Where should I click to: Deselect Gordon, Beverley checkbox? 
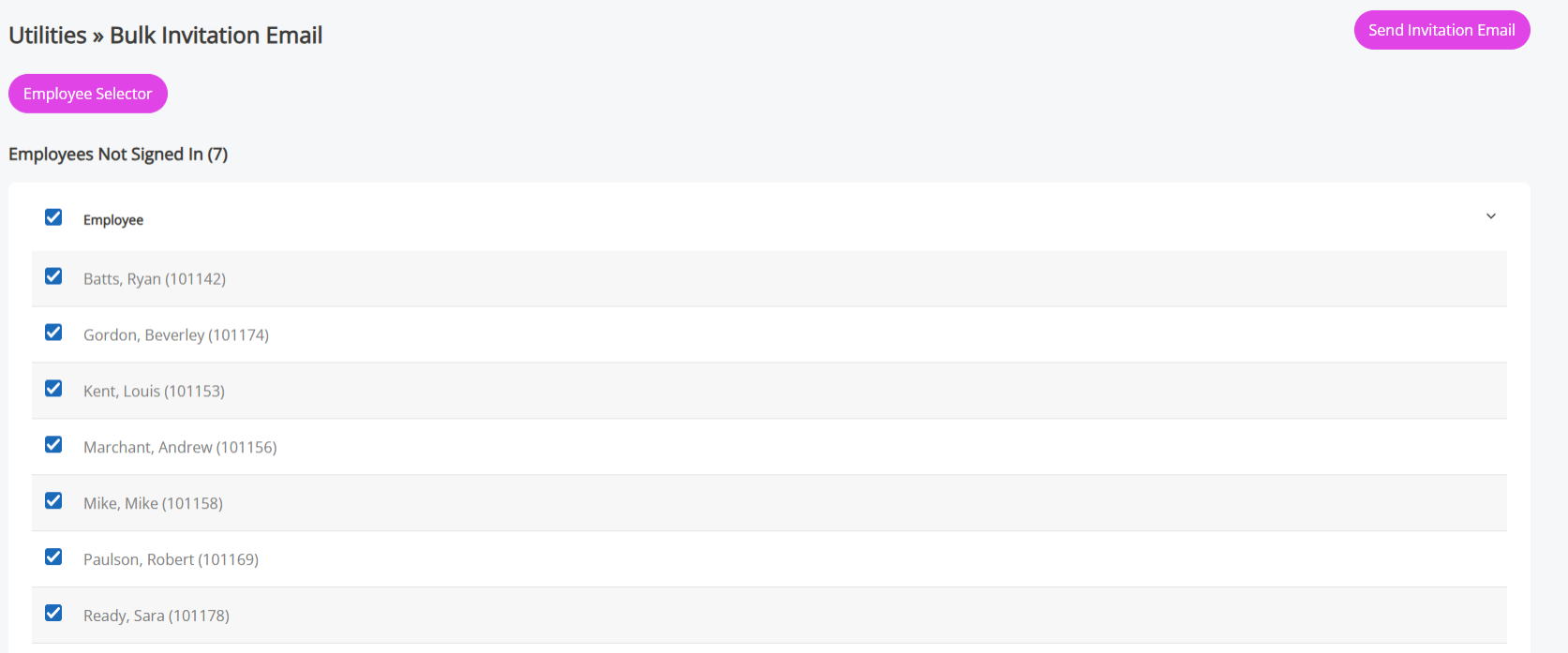(x=53, y=333)
